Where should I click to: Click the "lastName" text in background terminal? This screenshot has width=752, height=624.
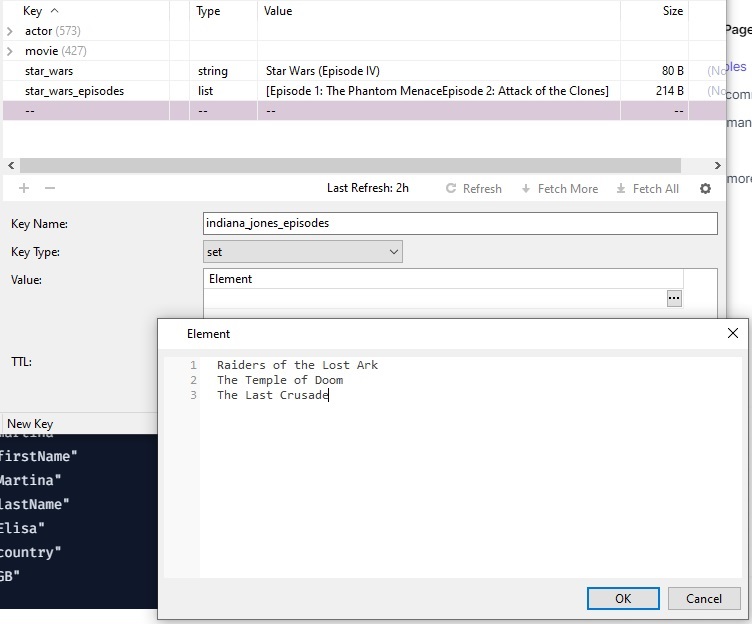34,504
